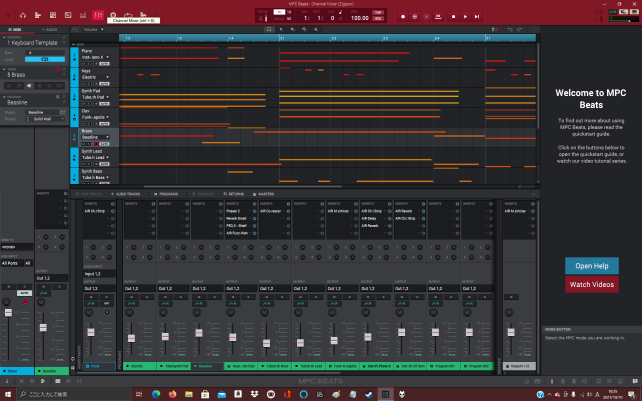
Task: Click the first mixer channel volume fader
Action: (91, 331)
